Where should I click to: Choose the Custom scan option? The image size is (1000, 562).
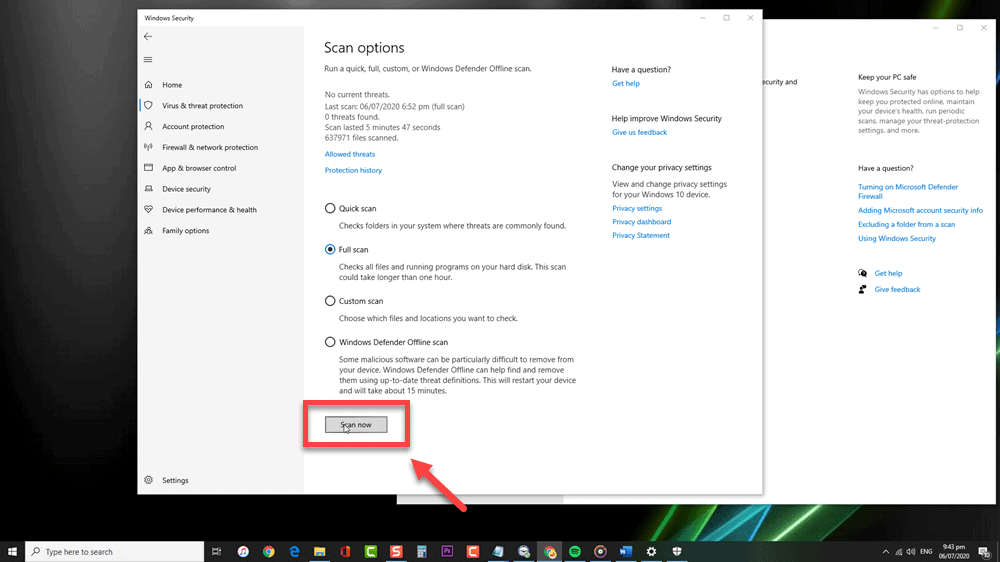point(330,300)
